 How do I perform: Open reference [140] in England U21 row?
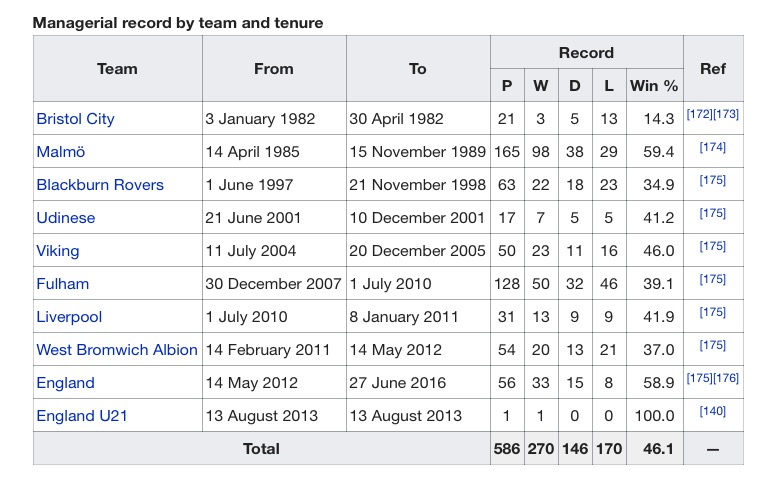point(713,412)
